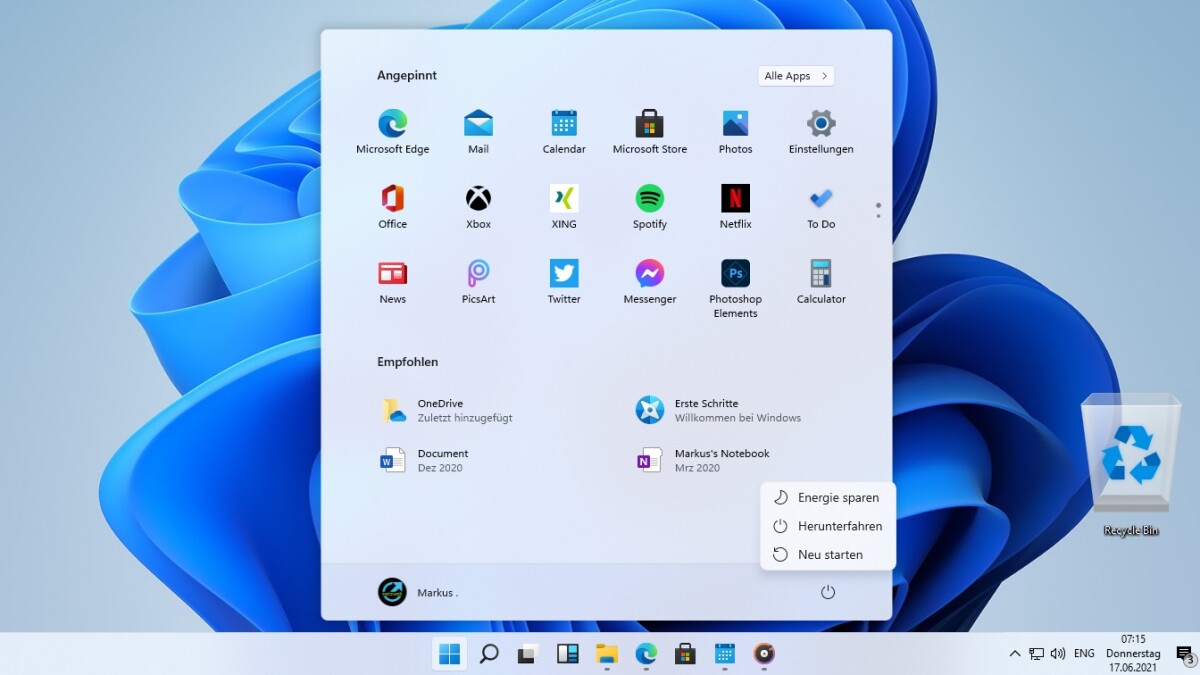
Task: Click the pinned apps page indicator dots
Action: (x=878, y=210)
